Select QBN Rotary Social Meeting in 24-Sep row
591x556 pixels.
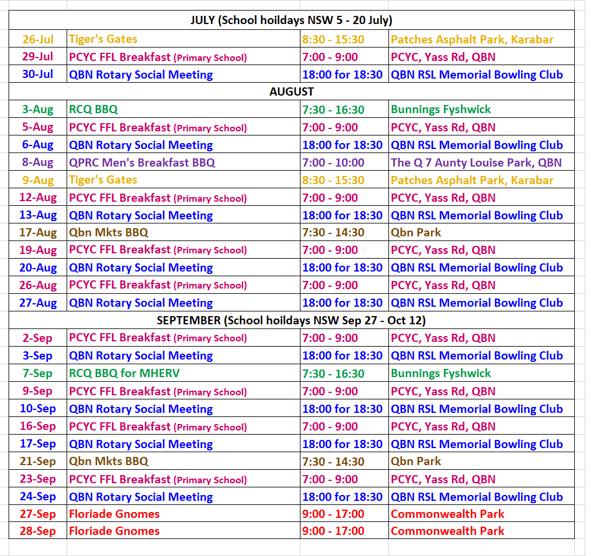click(x=184, y=496)
